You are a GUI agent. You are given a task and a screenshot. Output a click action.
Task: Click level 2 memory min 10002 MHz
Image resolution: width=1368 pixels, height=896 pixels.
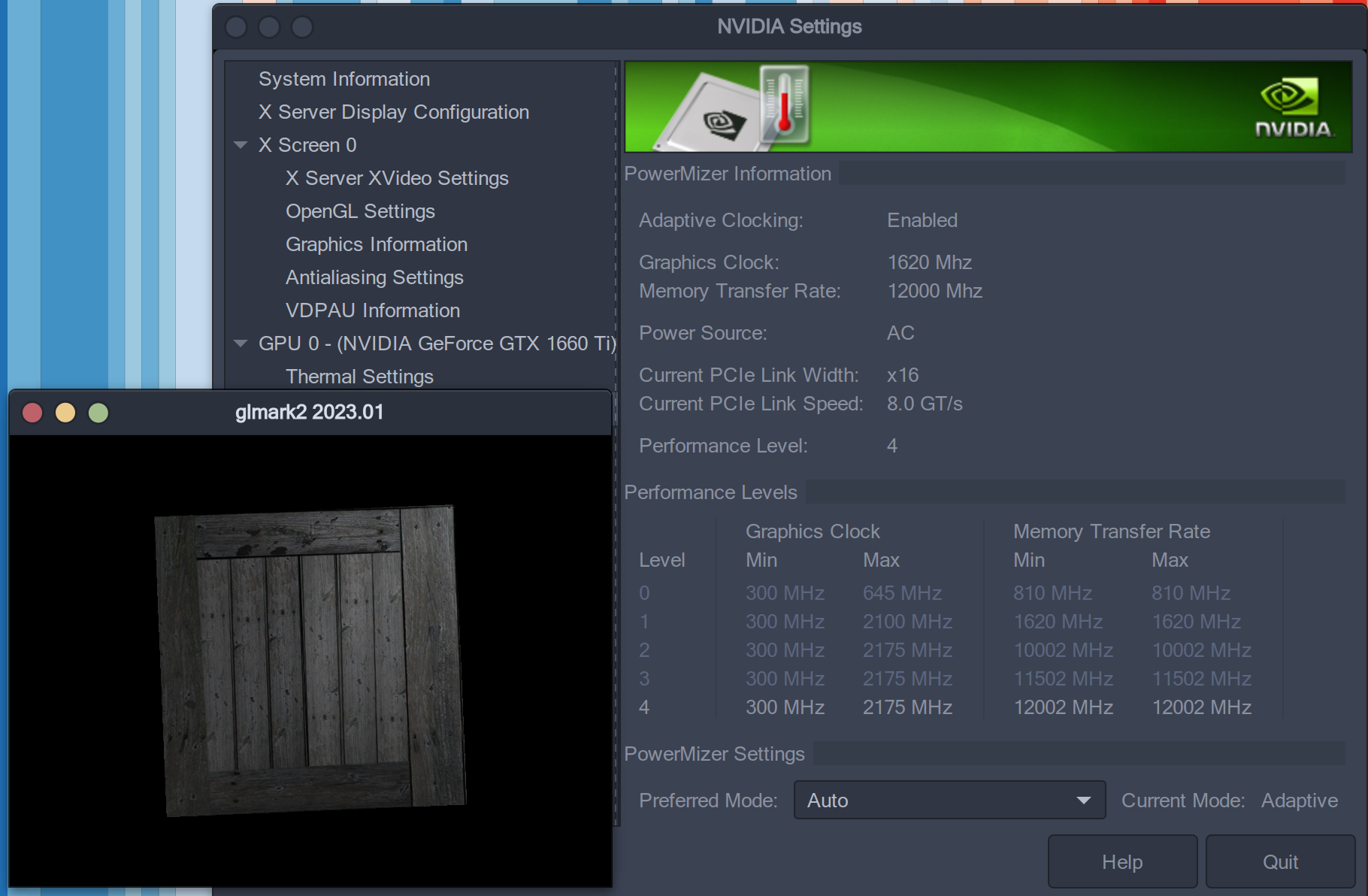click(1063, 650)
